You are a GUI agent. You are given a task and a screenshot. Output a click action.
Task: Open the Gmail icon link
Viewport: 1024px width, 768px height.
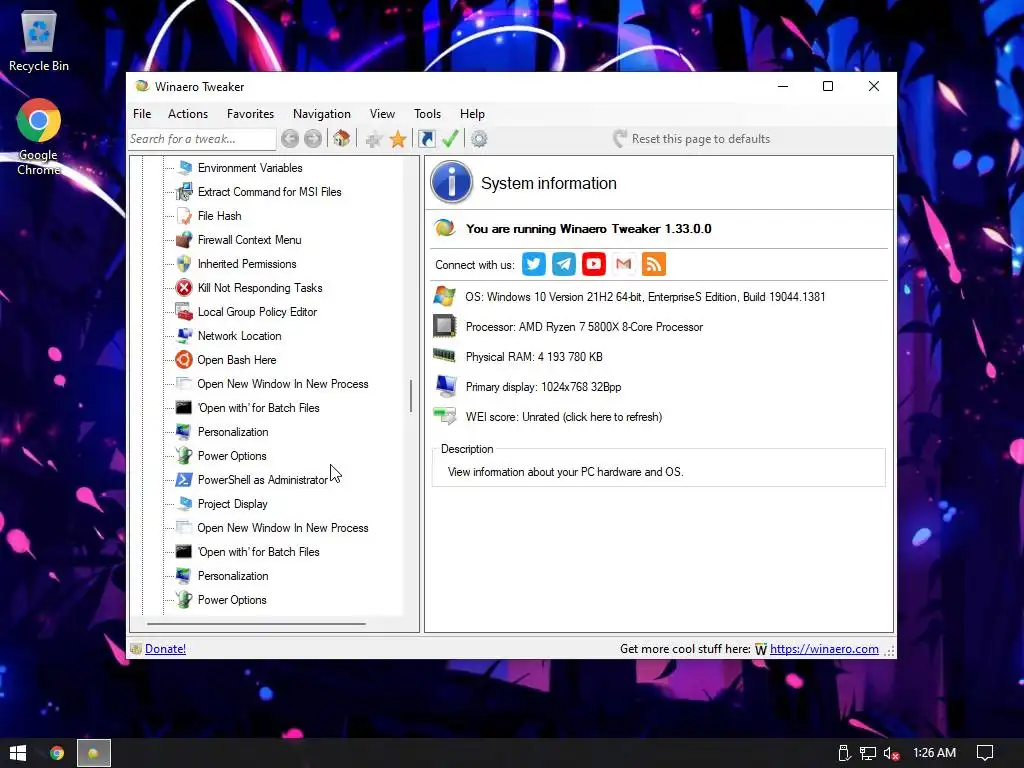coord(624,264)
